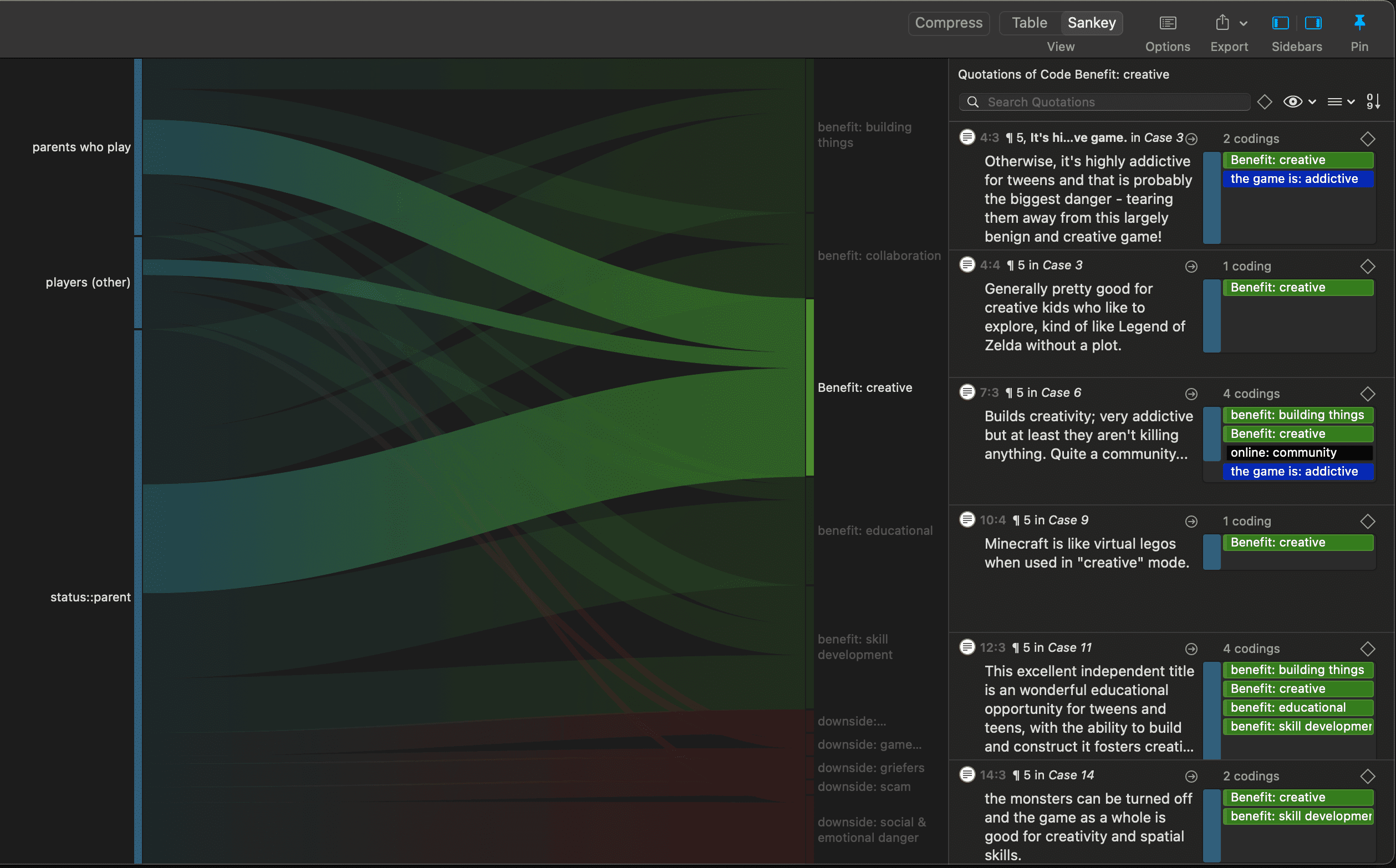Open the Export dropdown chevron
The width and height of the screenshot is (1396, 868).
[1243, 23]
